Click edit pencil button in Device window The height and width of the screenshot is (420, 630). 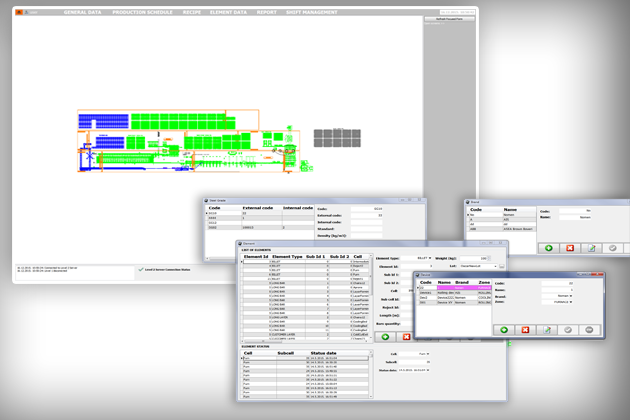click(x=547, y=329)
